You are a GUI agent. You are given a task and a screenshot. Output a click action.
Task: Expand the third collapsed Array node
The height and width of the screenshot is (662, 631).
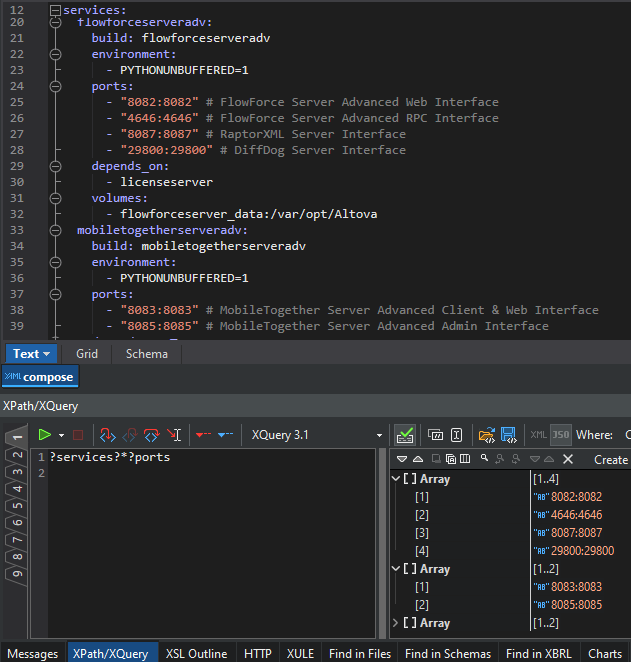(x=397, y=623)
